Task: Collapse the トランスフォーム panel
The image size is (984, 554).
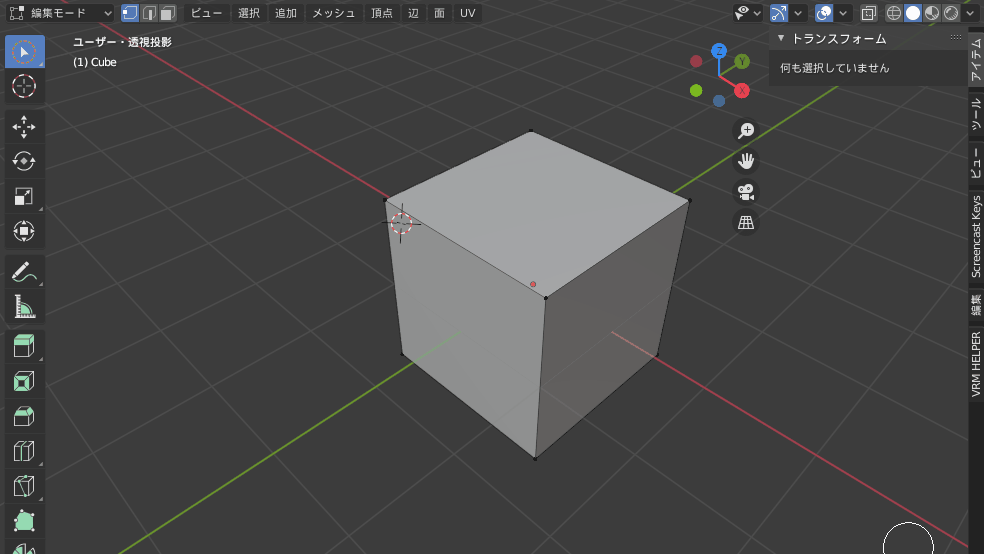Action: click(781, 38)
